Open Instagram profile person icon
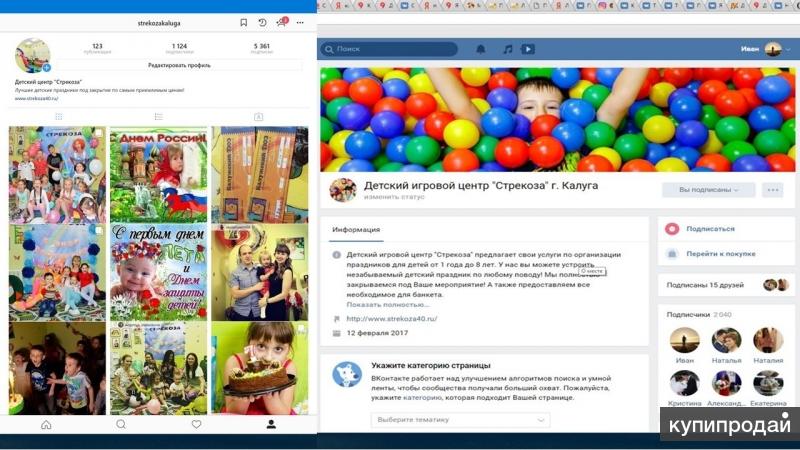Viewport: 800px width, 450px height. [271, 424]
